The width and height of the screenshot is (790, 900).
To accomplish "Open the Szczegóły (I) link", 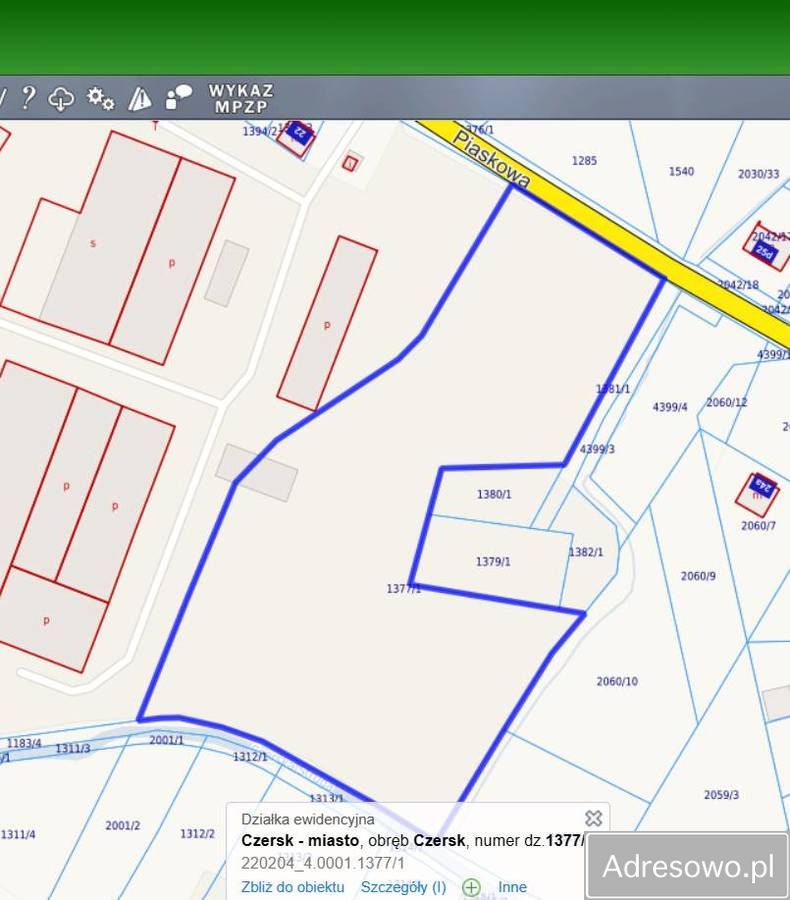I will [403, 887].
